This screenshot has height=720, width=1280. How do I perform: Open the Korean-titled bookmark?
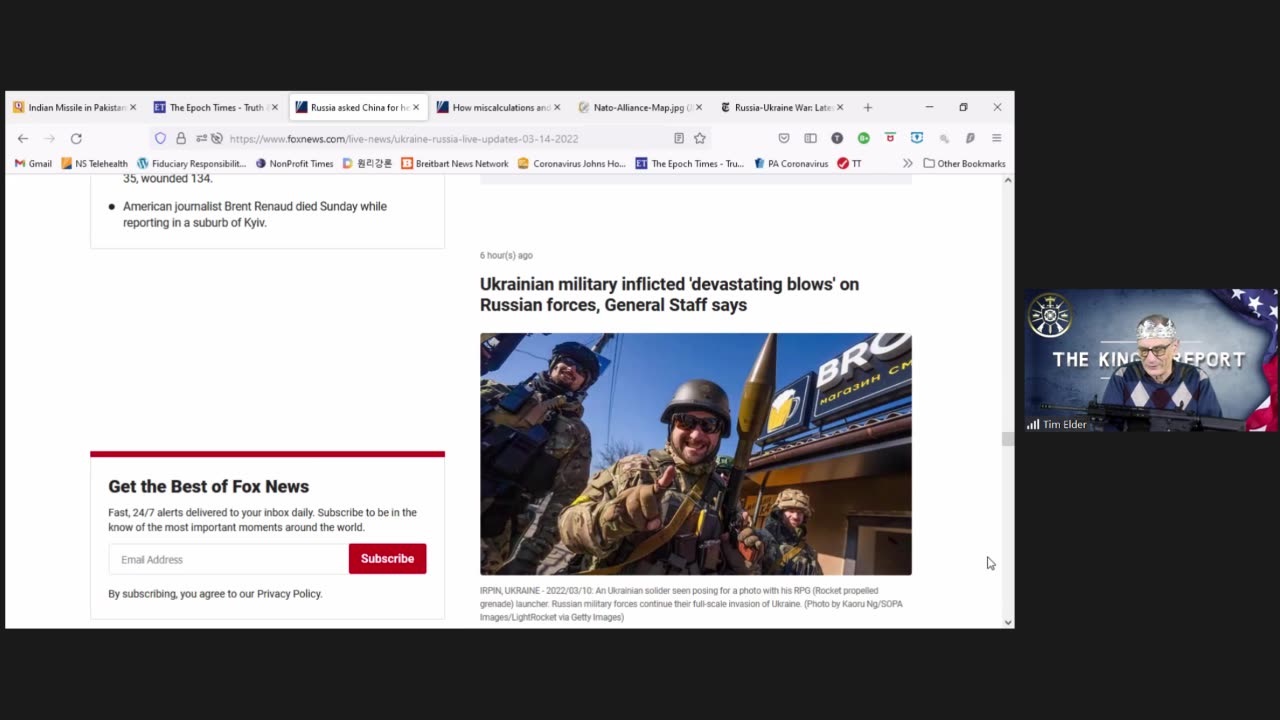point(367,164)
